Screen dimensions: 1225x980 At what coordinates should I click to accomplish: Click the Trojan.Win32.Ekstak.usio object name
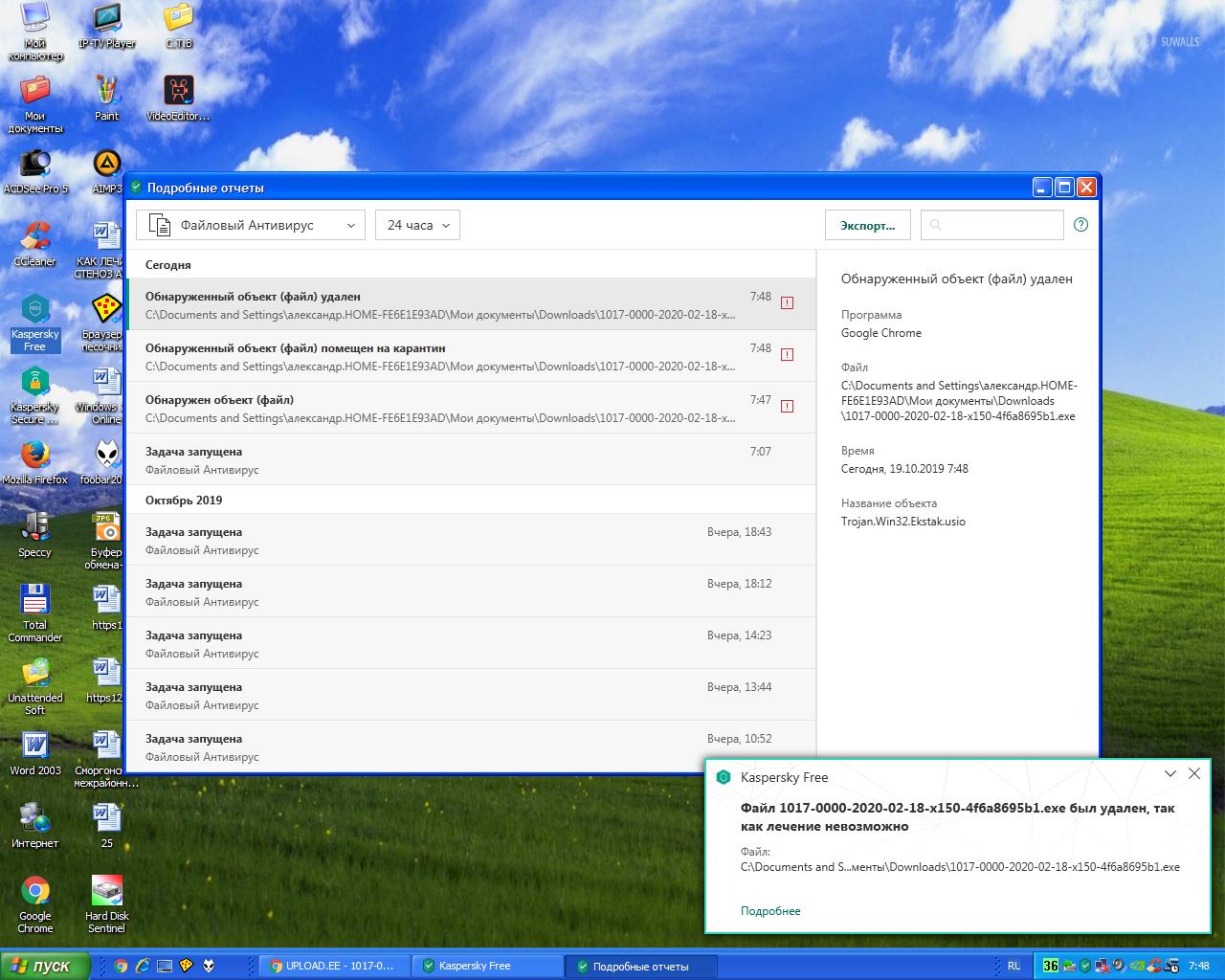pyautogui.click(x=903, y=522)
